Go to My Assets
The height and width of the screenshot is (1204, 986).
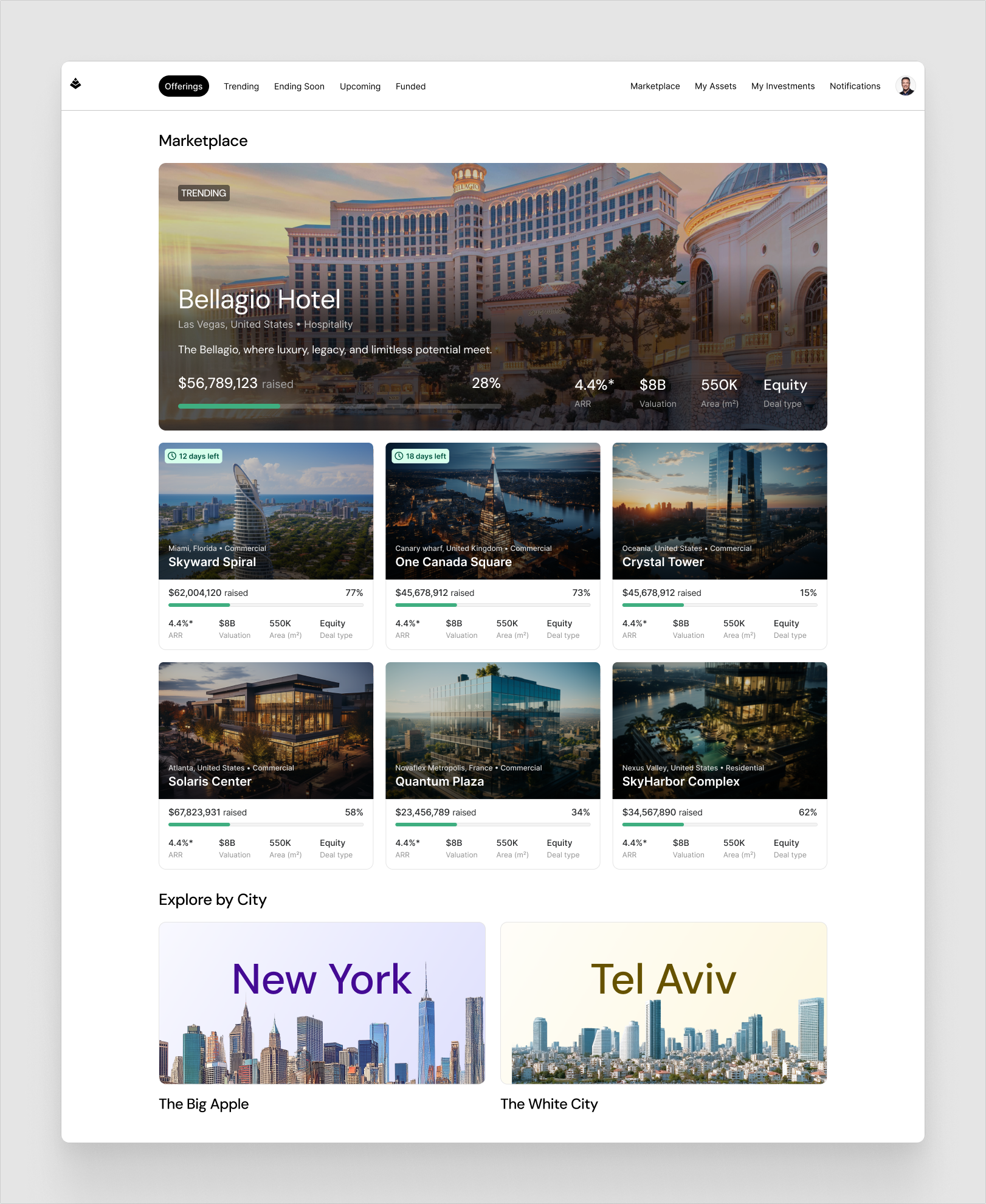[x=715, y=86]
